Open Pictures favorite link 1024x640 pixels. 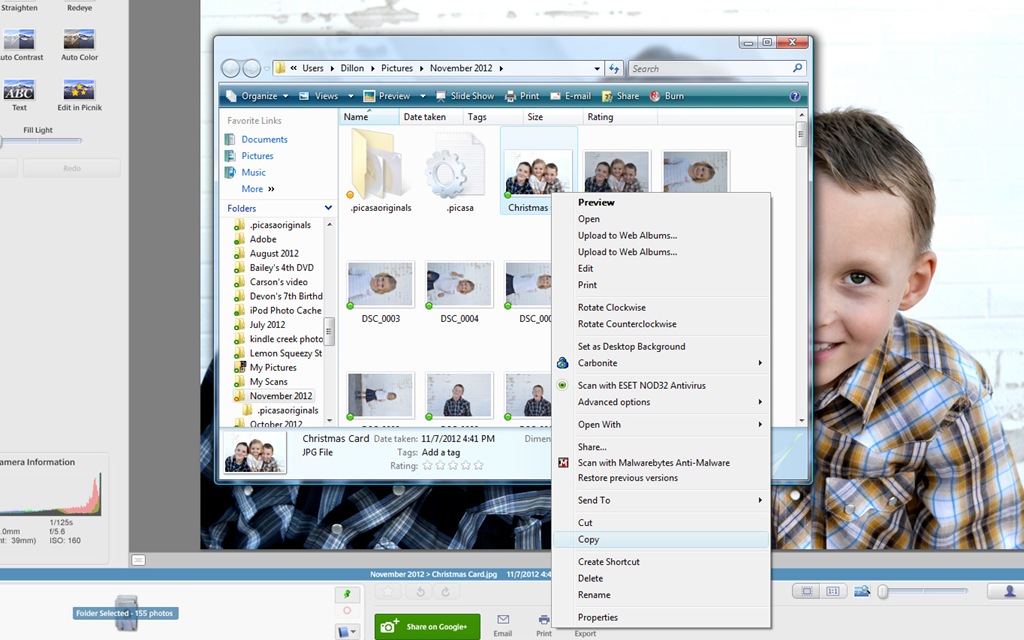[257, 156]
